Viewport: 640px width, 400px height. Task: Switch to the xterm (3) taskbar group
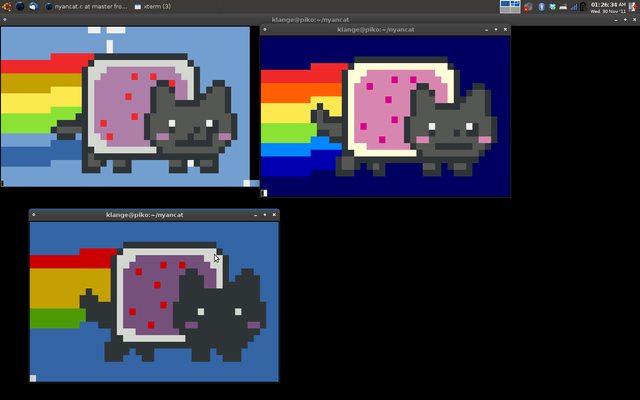pyautogui.click(x=153, y=7)
